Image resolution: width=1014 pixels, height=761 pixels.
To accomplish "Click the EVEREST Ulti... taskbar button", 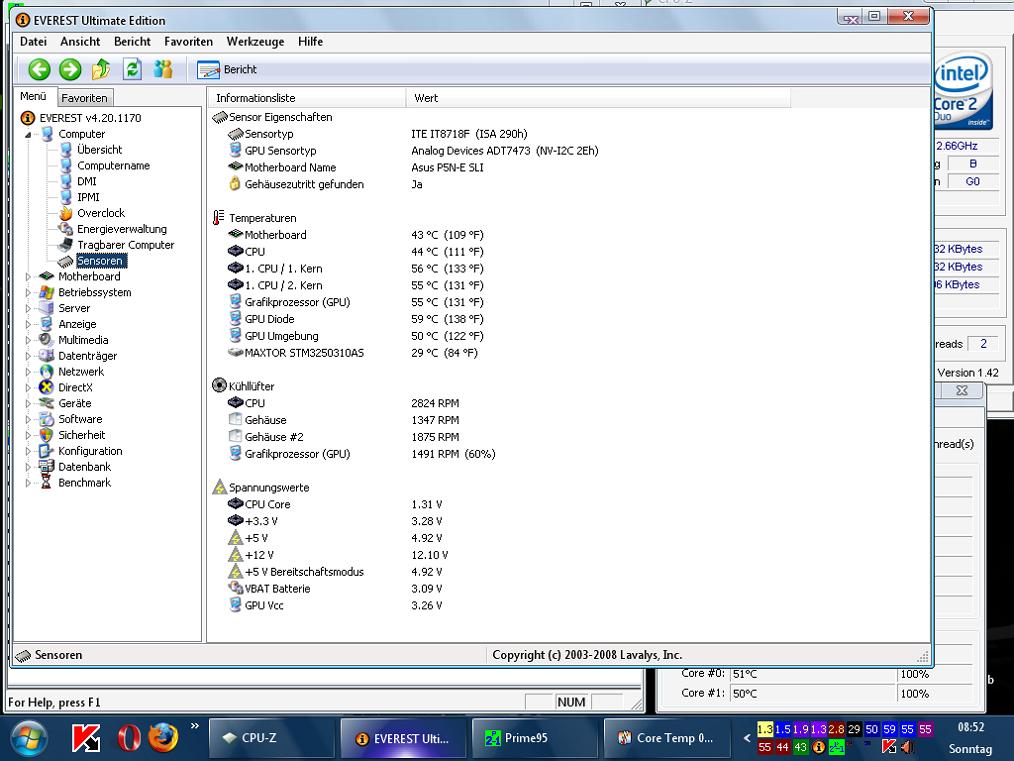I will 403,738.
